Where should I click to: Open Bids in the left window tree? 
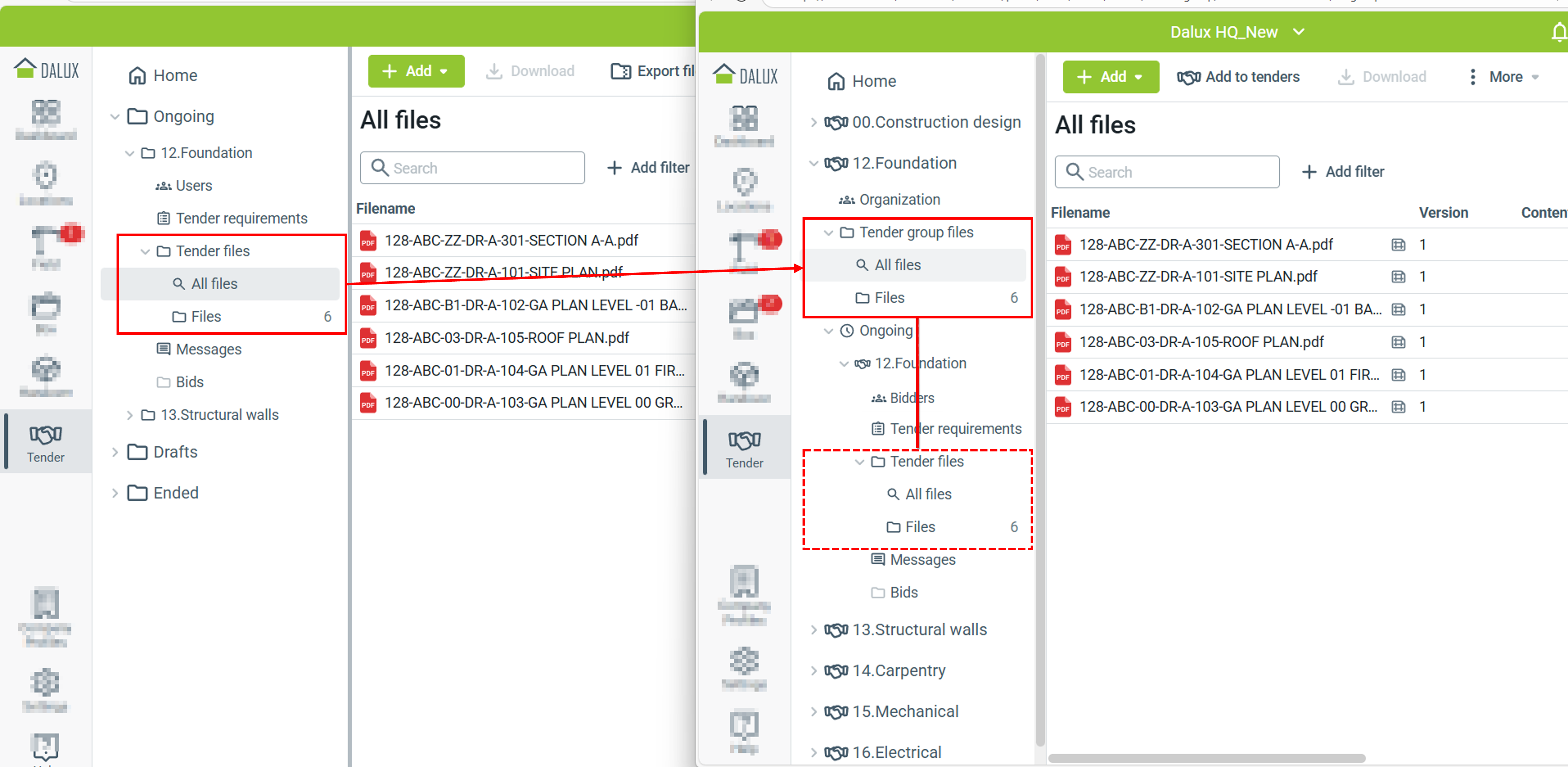pos(180,382)
